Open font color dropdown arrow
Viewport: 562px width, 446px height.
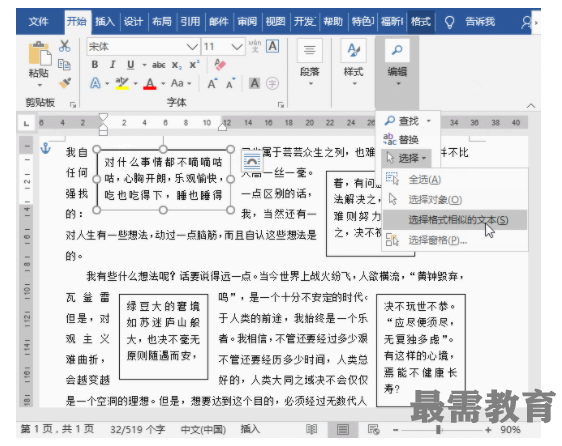[x=163, y=84]
